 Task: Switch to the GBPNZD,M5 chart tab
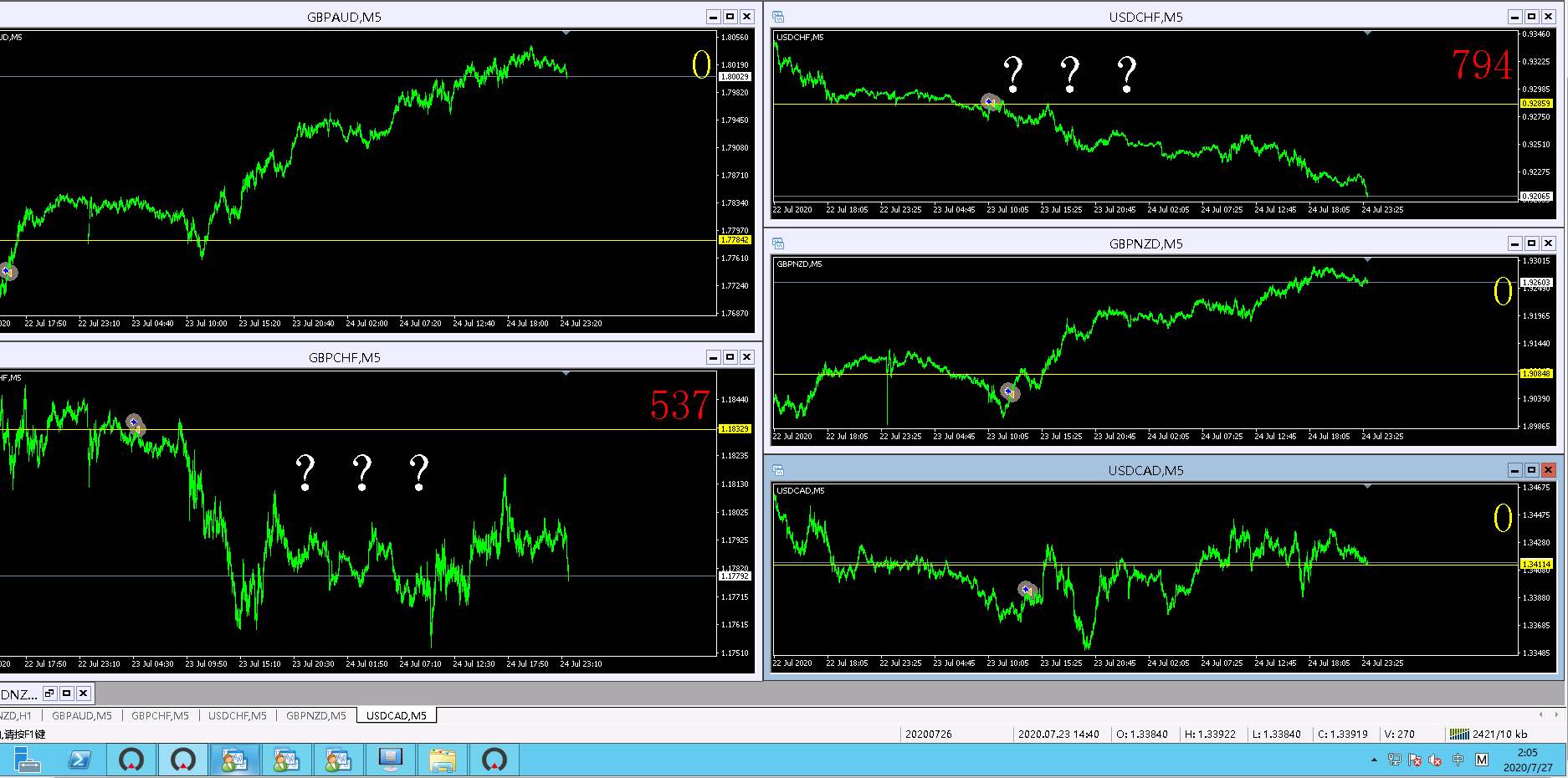[316, 715]
